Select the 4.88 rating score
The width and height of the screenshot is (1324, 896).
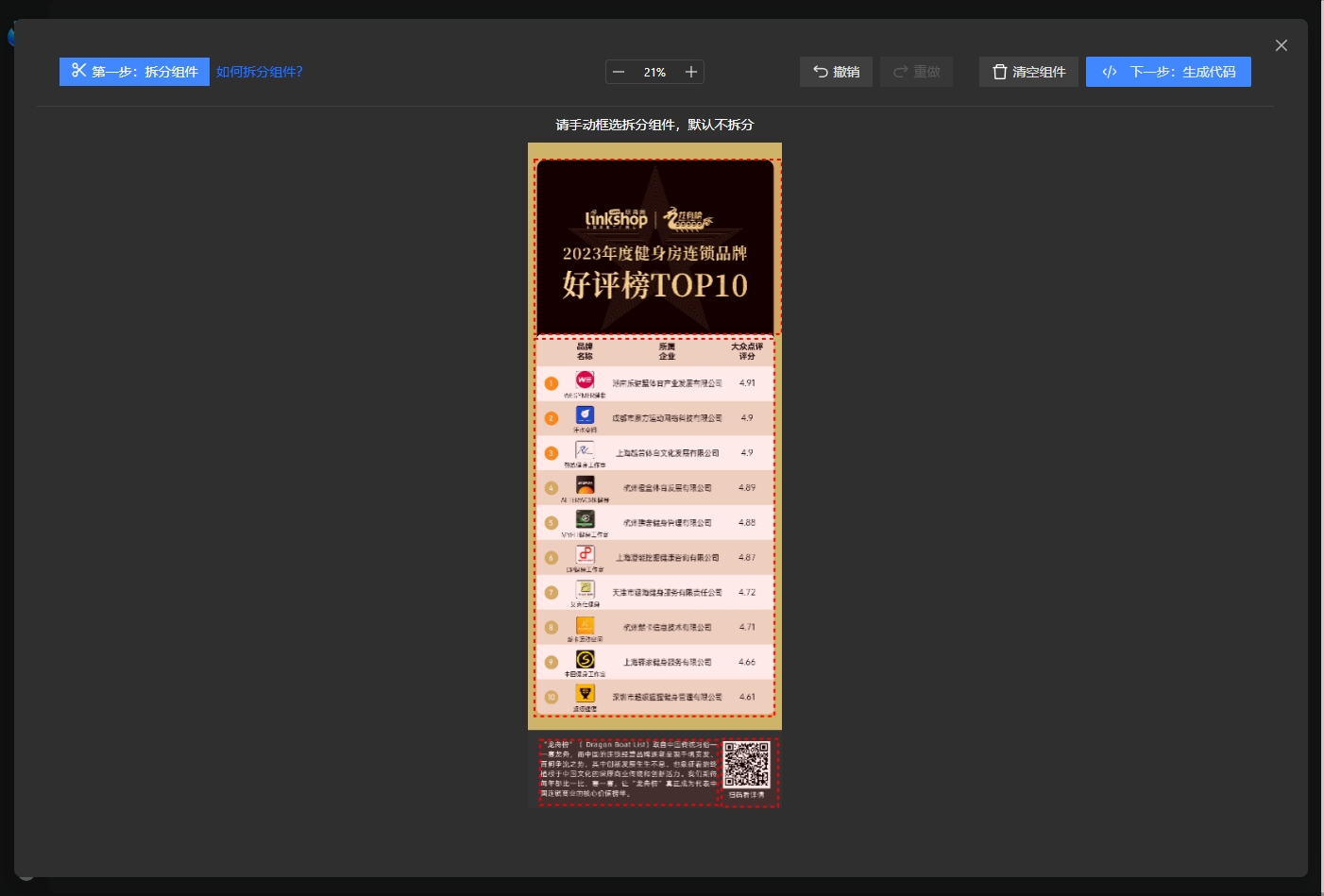[747, 522]
